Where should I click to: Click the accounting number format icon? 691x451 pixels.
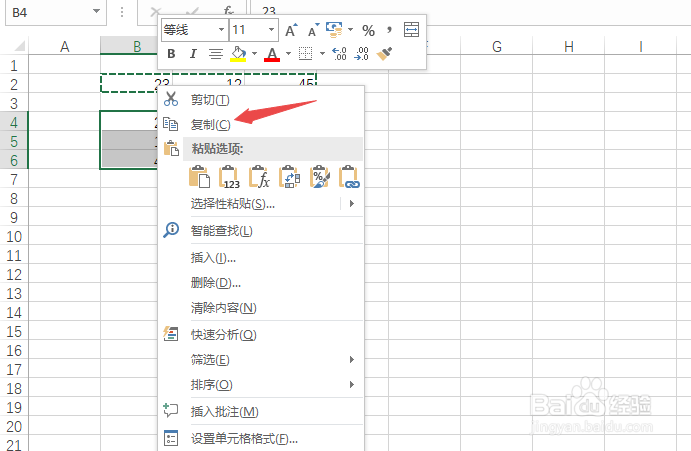click(x=334, y=30)
